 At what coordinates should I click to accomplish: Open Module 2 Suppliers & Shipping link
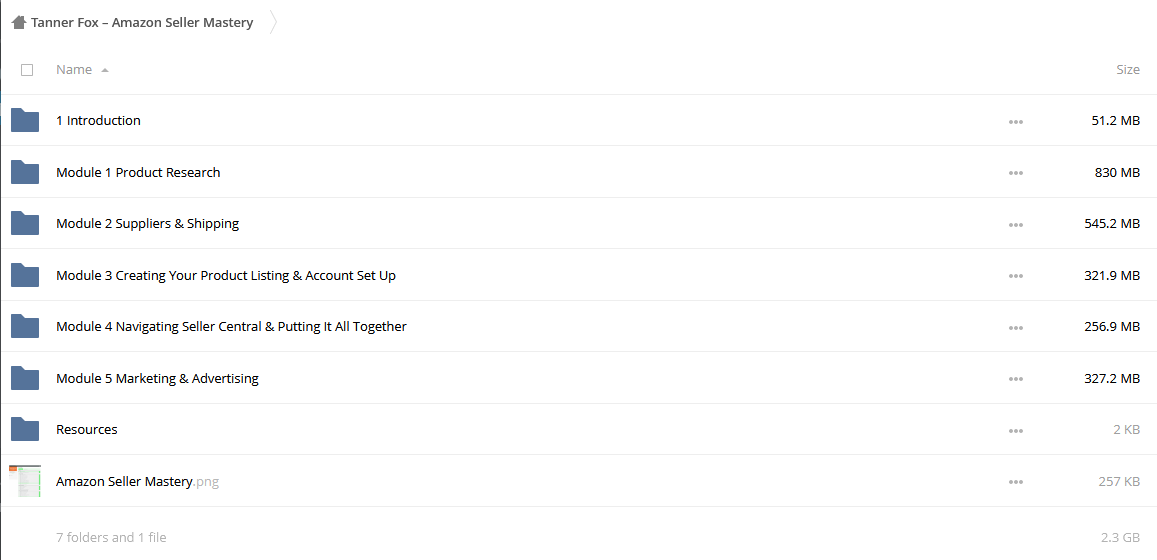(x=148, y=224)
